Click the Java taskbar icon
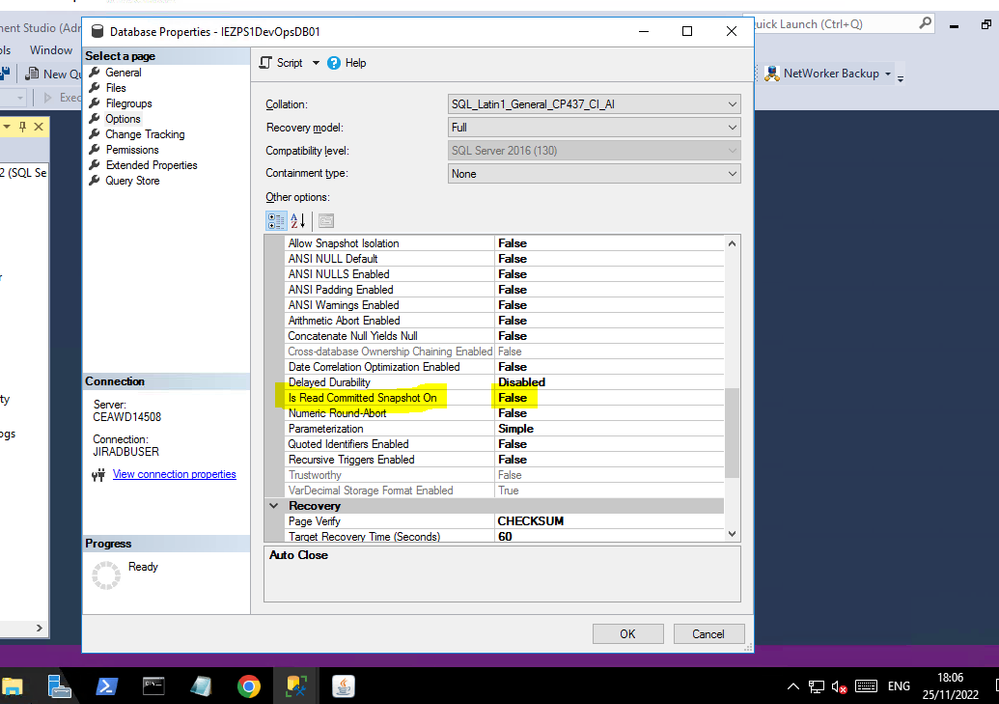The height and width of the screenshot is (704, 999). [343, 686]
